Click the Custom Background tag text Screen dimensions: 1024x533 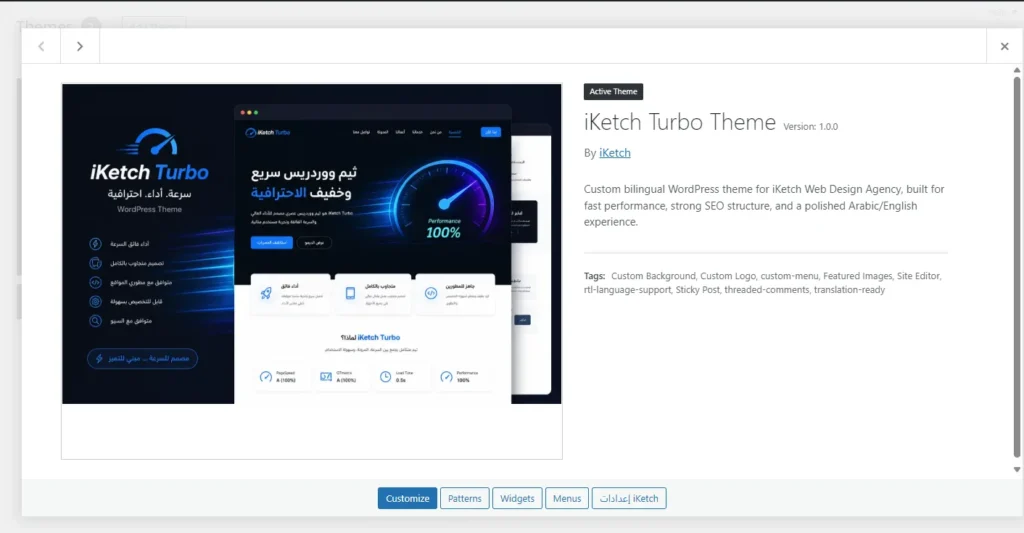(x=653, y=276)
